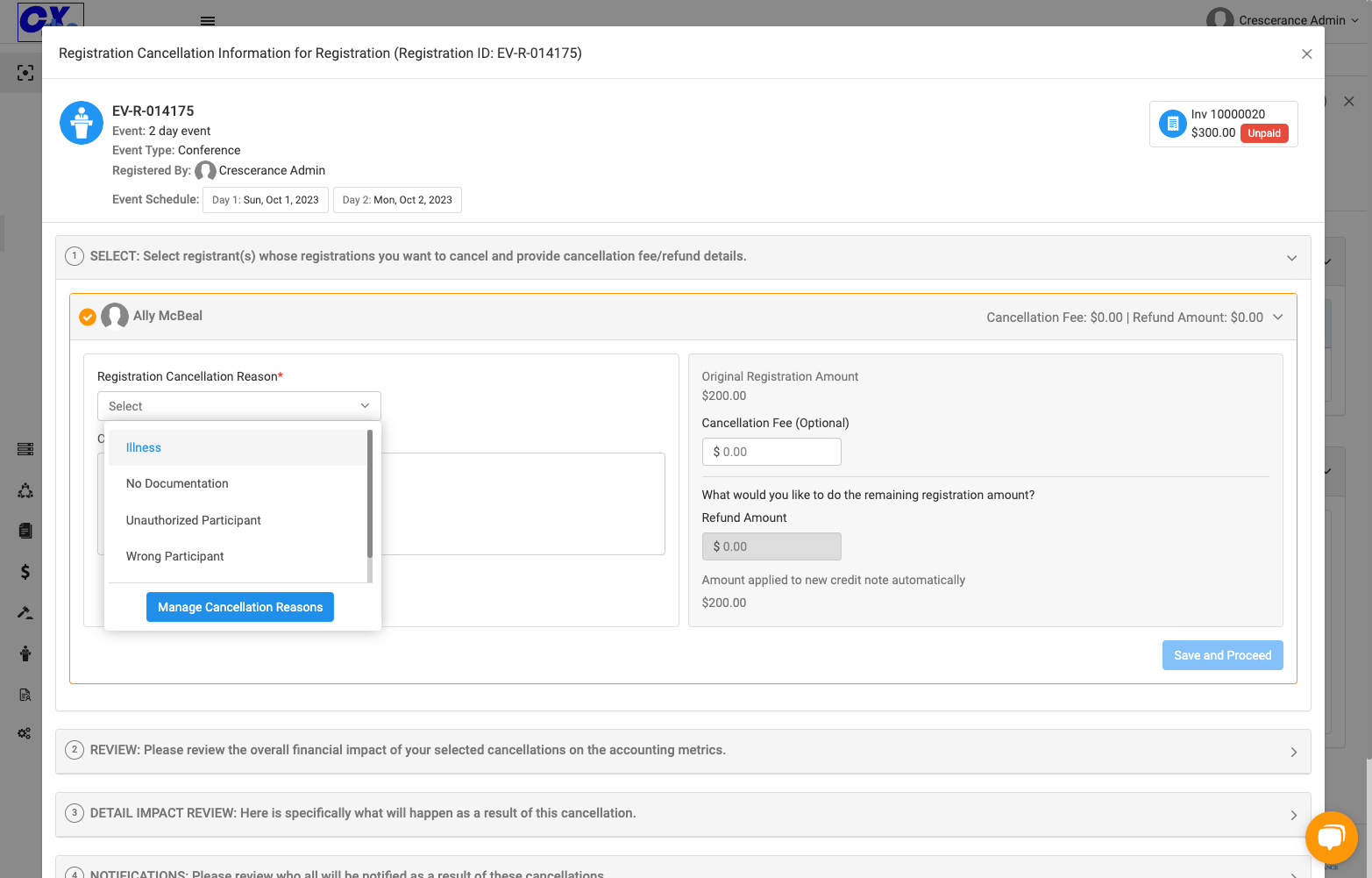This screenshot has width=1372, height=878.
Task: Open the dollar sign icon in sidebar
Action: [x=25, y=572]
